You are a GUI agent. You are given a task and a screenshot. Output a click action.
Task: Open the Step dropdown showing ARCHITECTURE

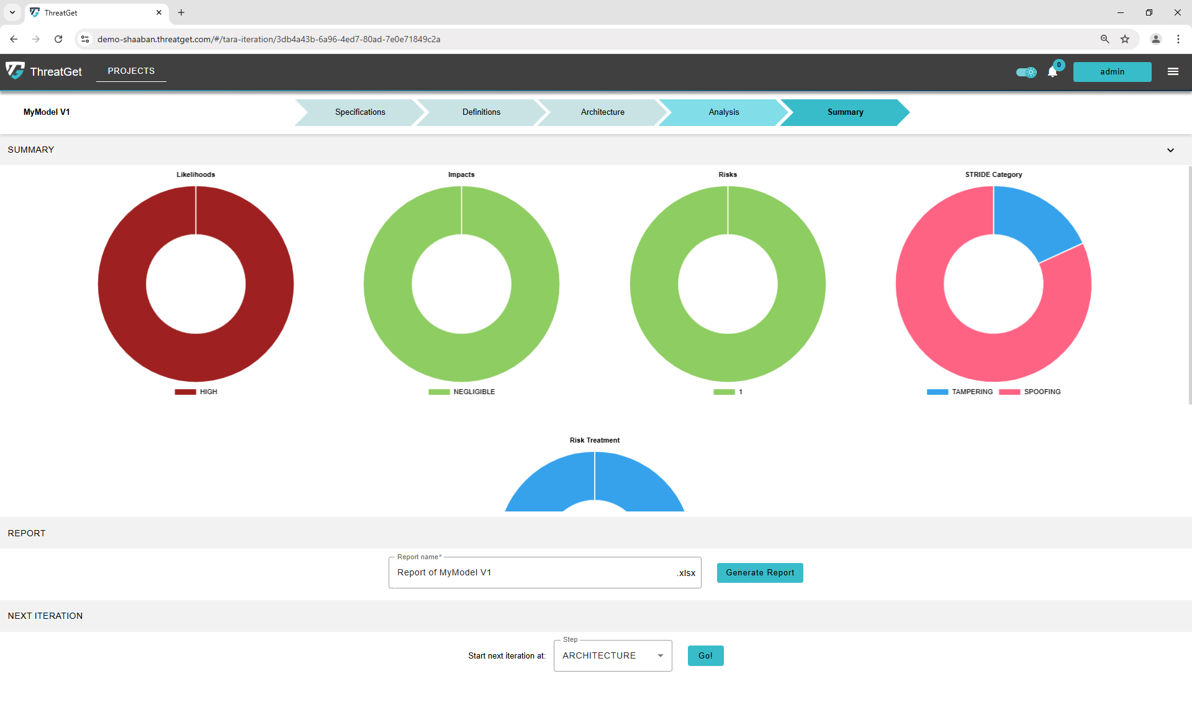click(x=612, y=656)
